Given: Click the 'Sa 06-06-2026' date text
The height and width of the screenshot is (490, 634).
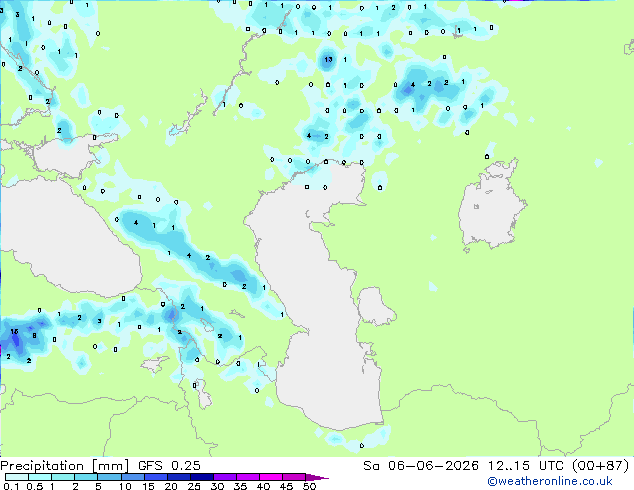Looking at the screenshot, I should click(421, 466).
